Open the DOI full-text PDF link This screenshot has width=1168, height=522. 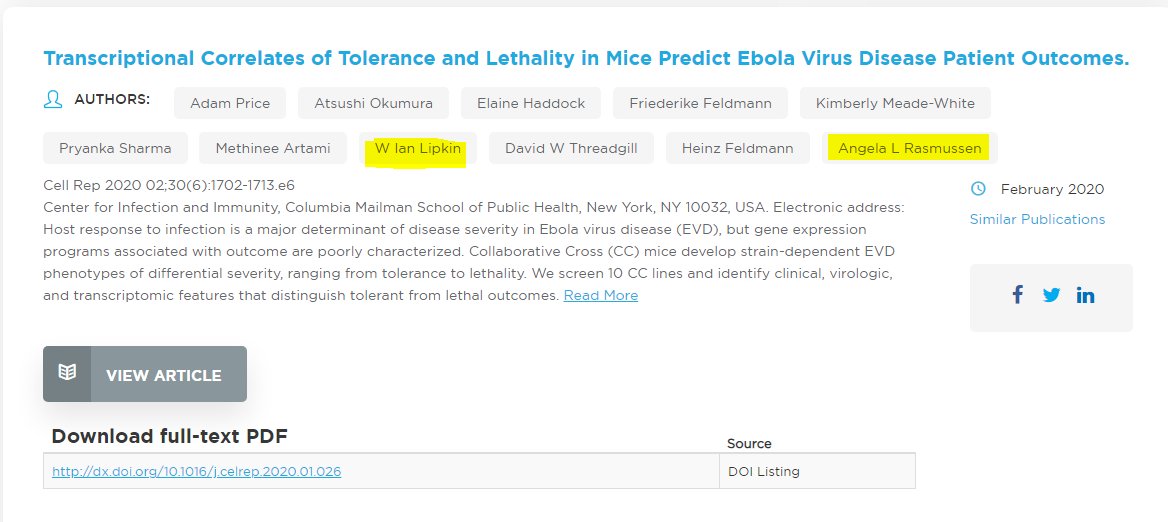click(x=196, y=471)
